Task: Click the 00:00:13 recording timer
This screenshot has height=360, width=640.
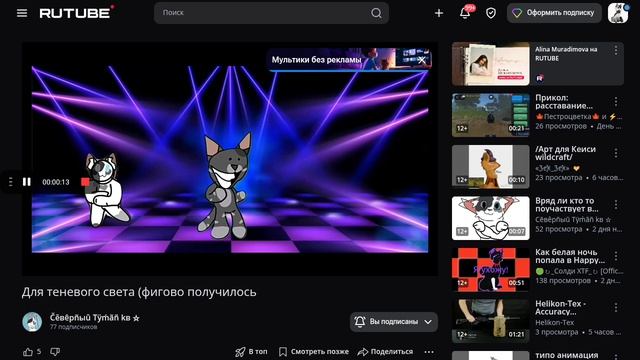Action: coord(56,182)
